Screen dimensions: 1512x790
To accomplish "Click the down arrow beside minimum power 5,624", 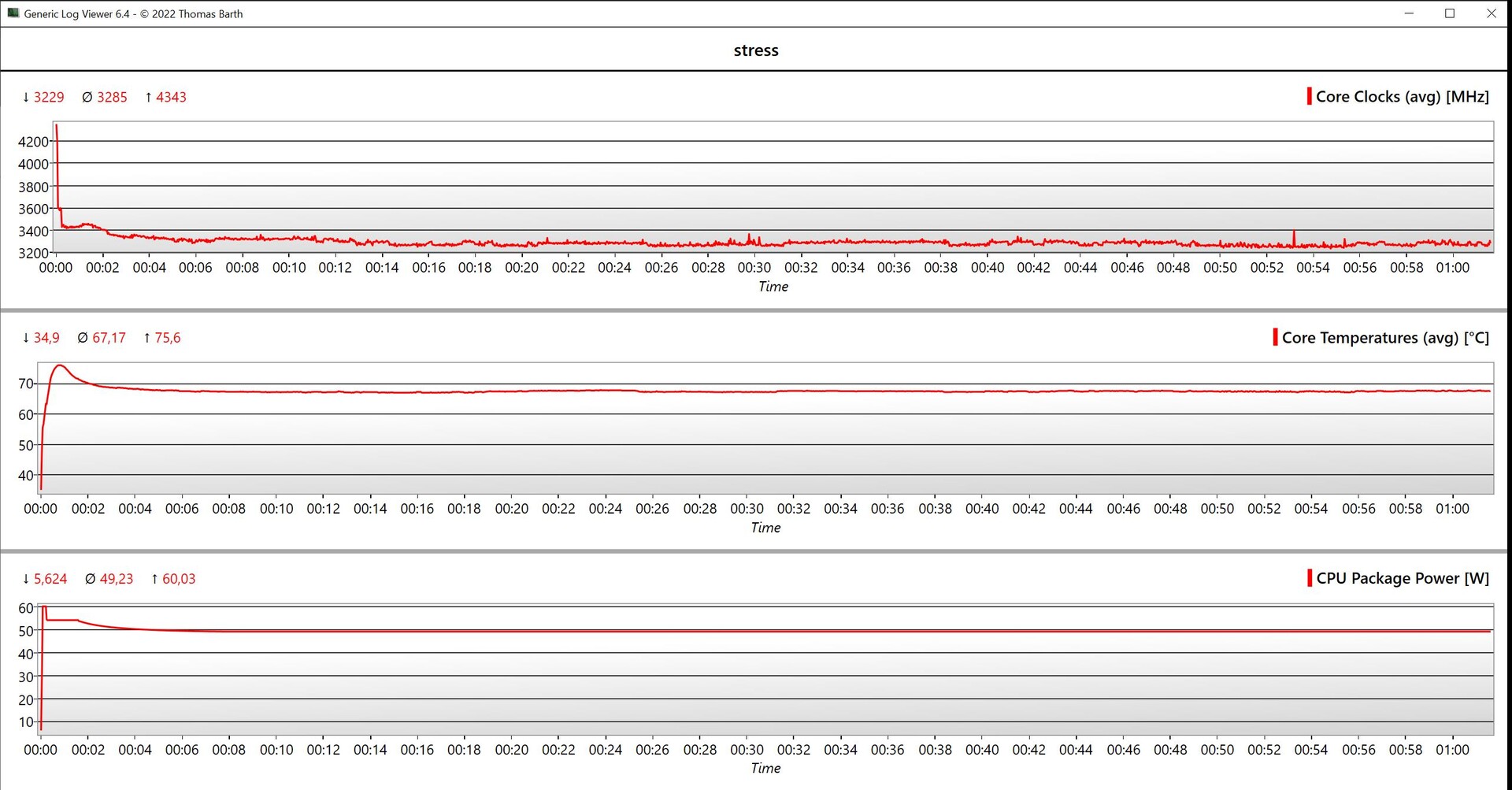I will [x=26, y=579].
